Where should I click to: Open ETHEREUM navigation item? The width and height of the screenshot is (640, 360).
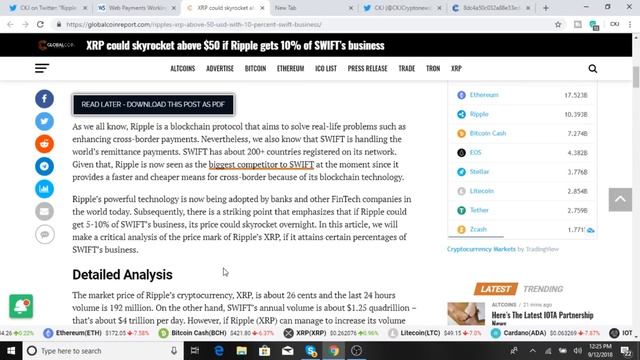[x=291, y=68]
